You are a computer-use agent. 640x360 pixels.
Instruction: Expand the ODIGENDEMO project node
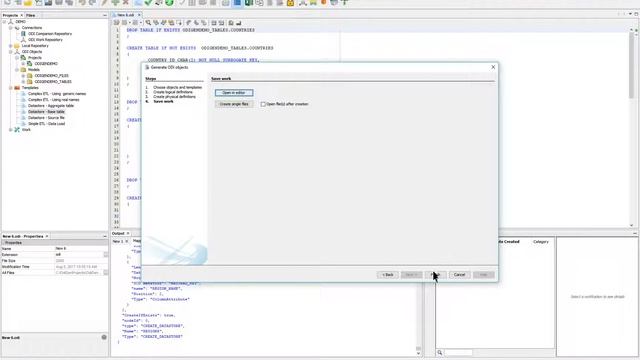[x=23, y=64]
